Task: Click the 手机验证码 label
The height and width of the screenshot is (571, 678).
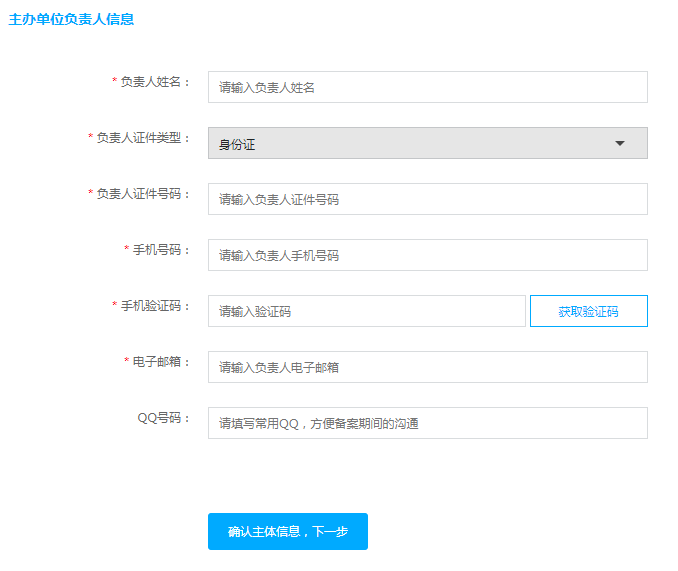Action: 155,306
